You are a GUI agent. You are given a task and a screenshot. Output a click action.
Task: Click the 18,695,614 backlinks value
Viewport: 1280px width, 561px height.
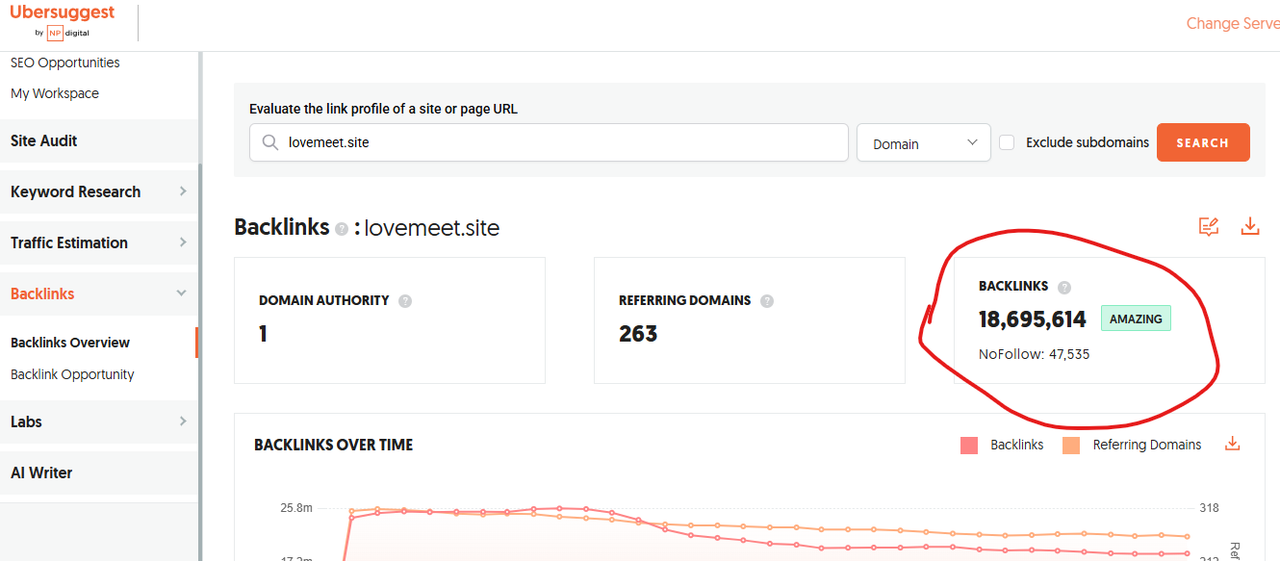point(1032,319)
